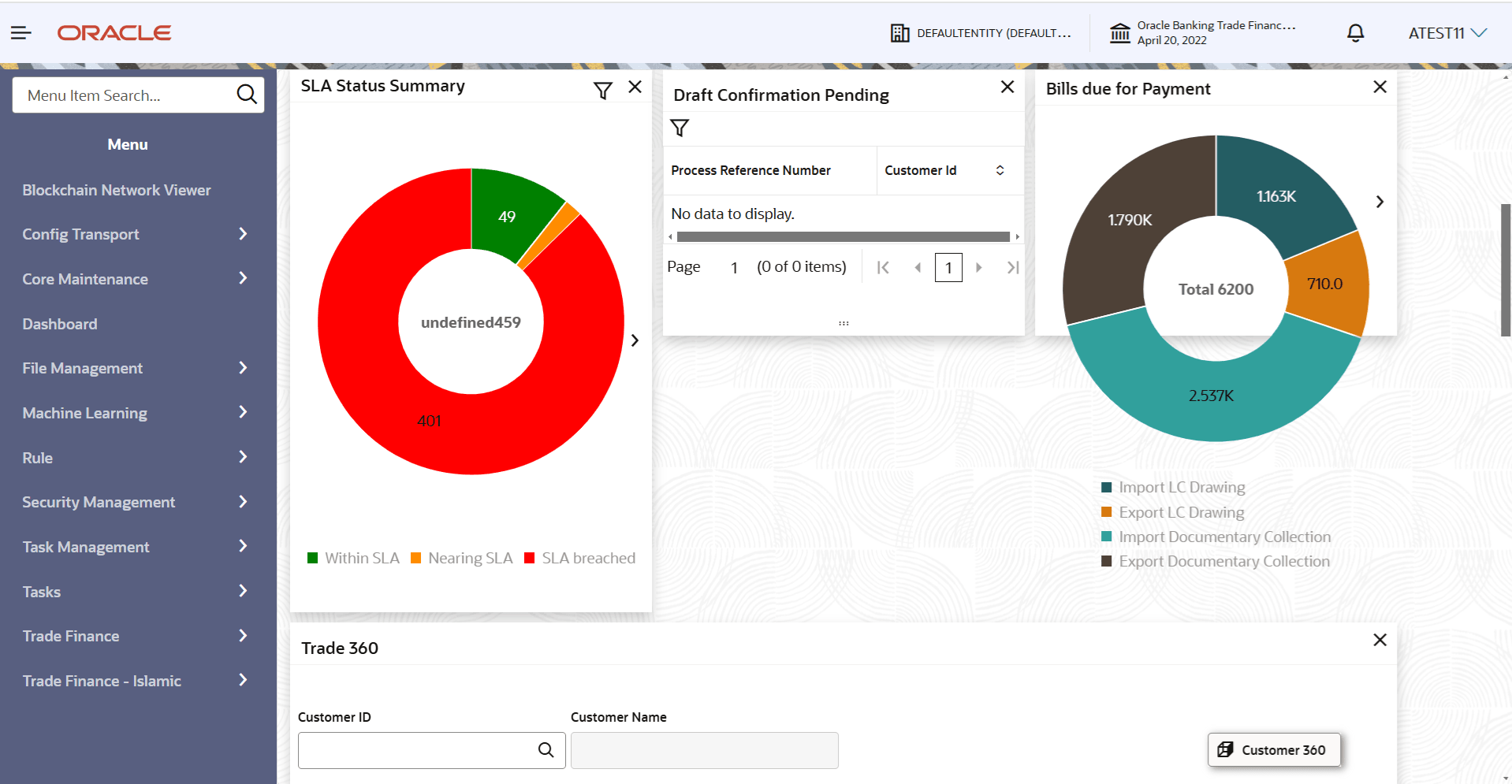Click the Customer ID lookup search icon
Screen dimensions: 1512x784
click(x=546, y=750)
